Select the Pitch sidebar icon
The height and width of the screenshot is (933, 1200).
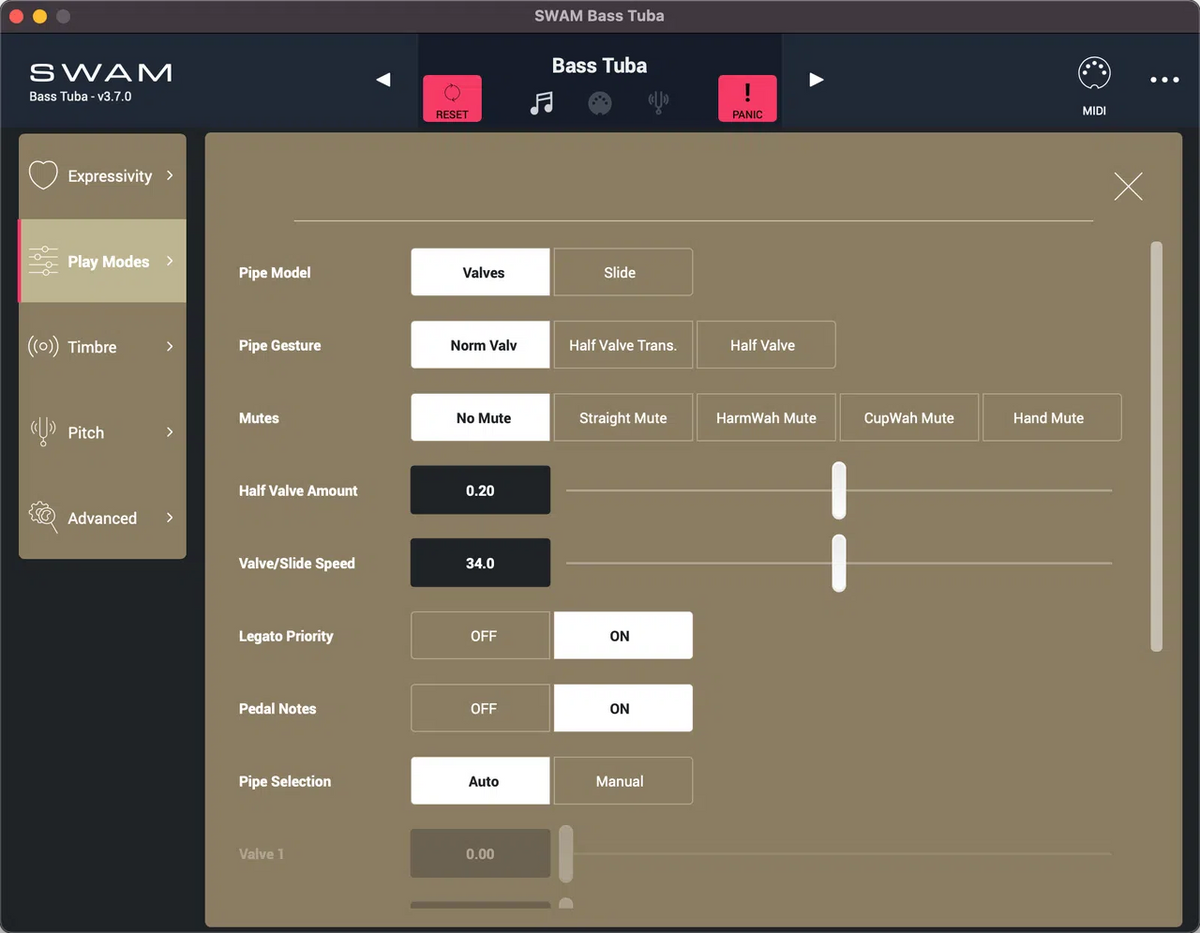pyautogui.click(x=42, y=432)
